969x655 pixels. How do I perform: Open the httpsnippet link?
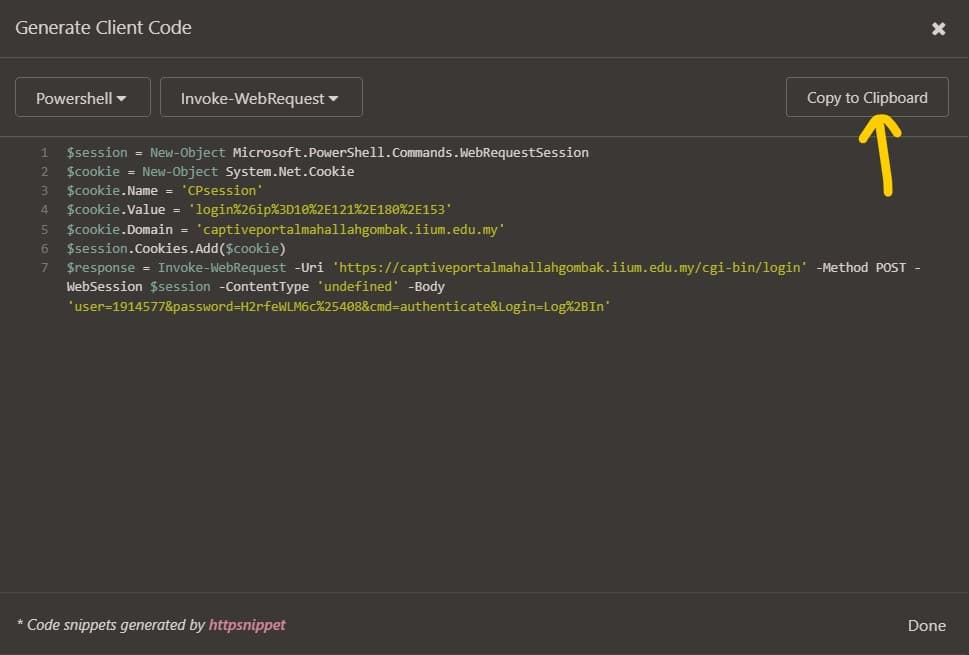[247, 625]
